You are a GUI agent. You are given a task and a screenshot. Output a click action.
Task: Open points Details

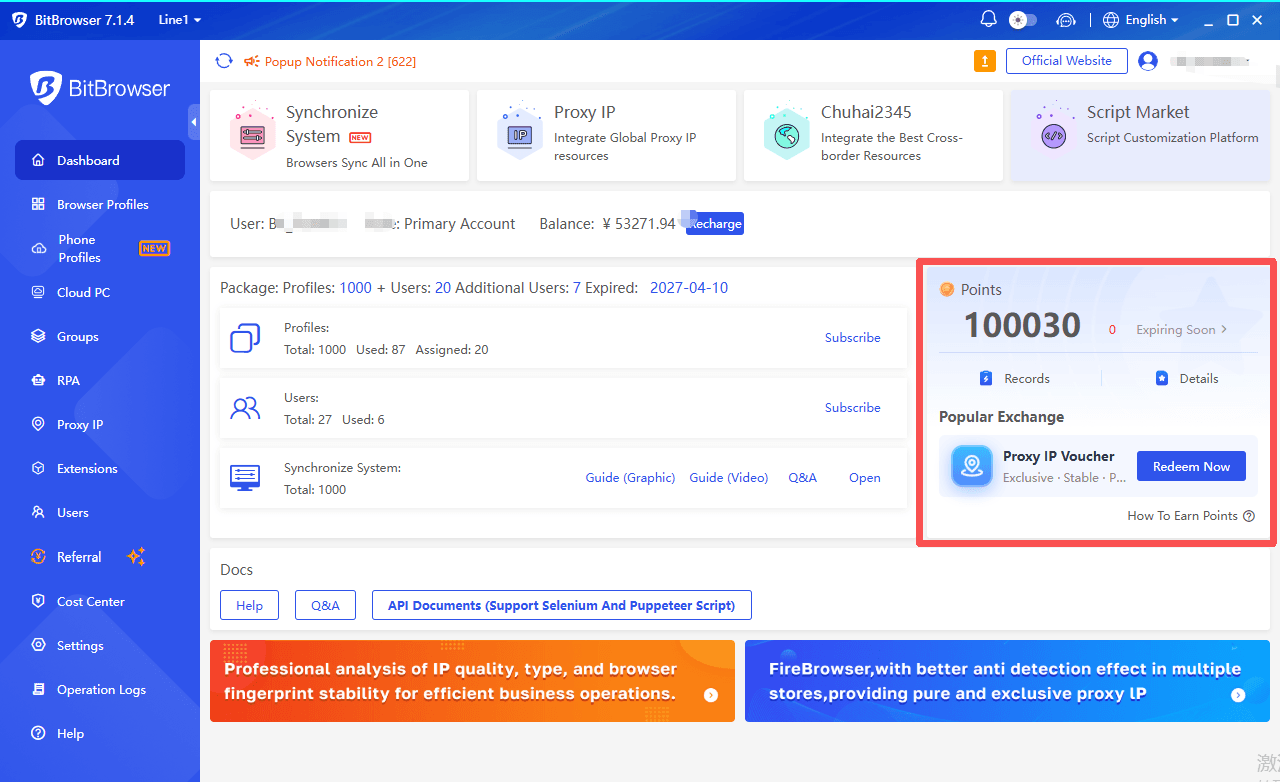tap(1187, 378)
